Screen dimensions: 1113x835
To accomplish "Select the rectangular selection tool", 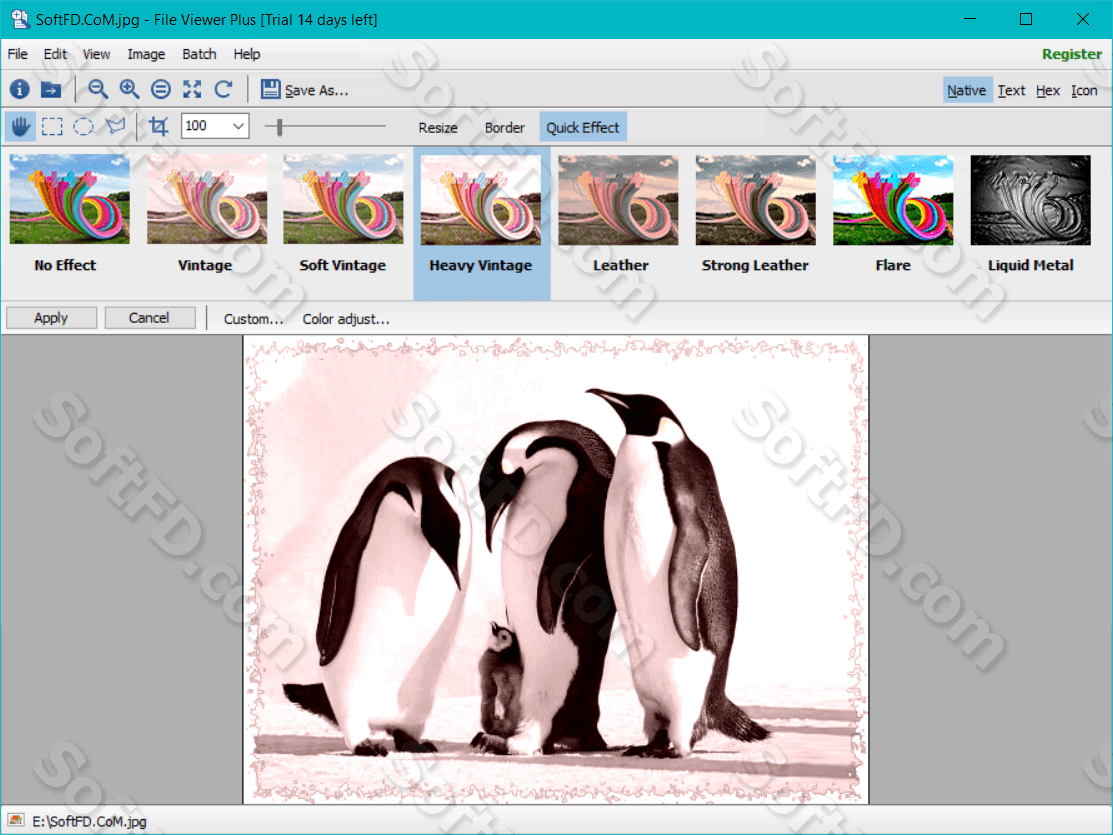I will point(52,127).
